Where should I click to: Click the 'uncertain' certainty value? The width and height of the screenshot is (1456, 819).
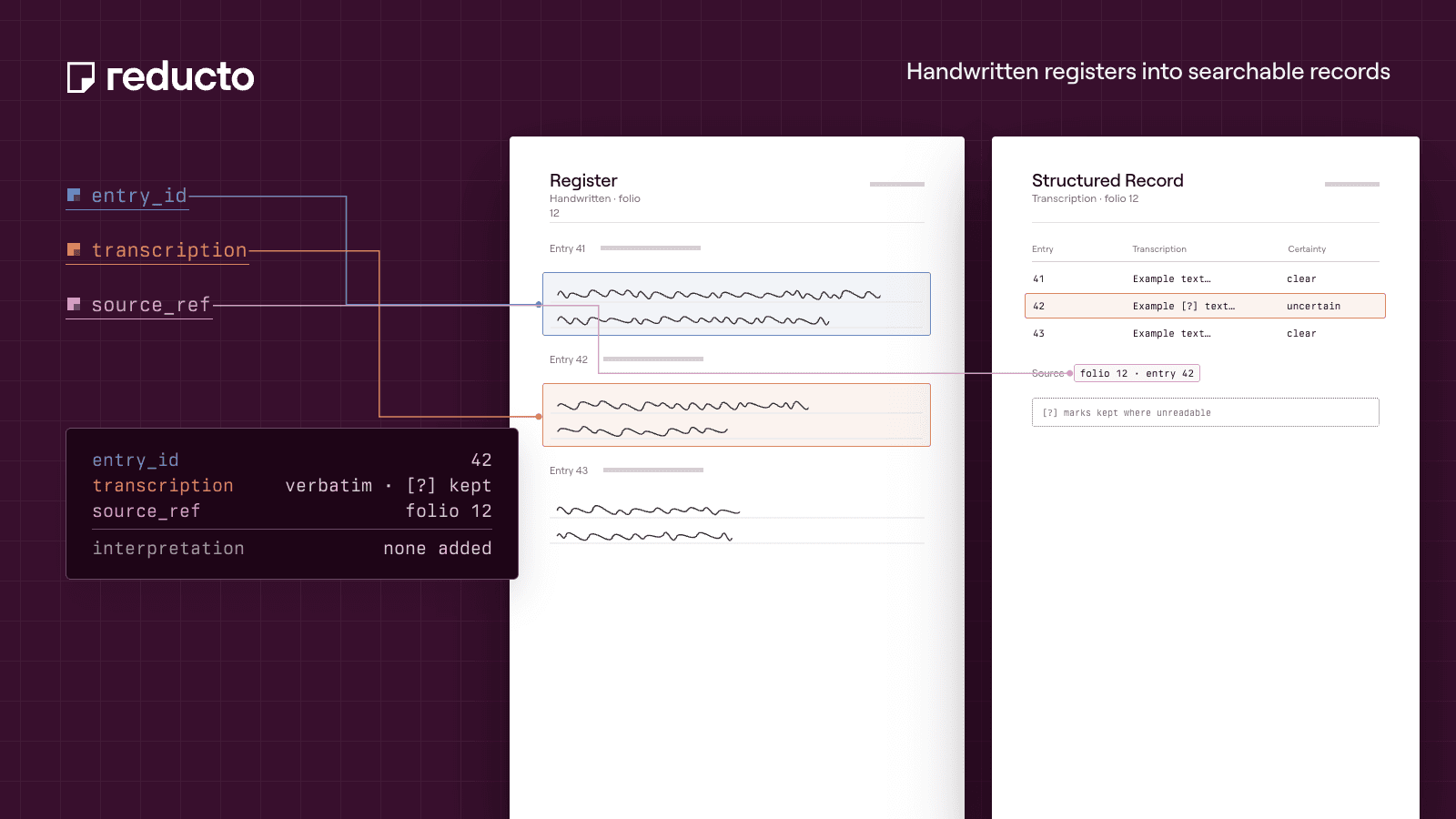[1313, 307]
